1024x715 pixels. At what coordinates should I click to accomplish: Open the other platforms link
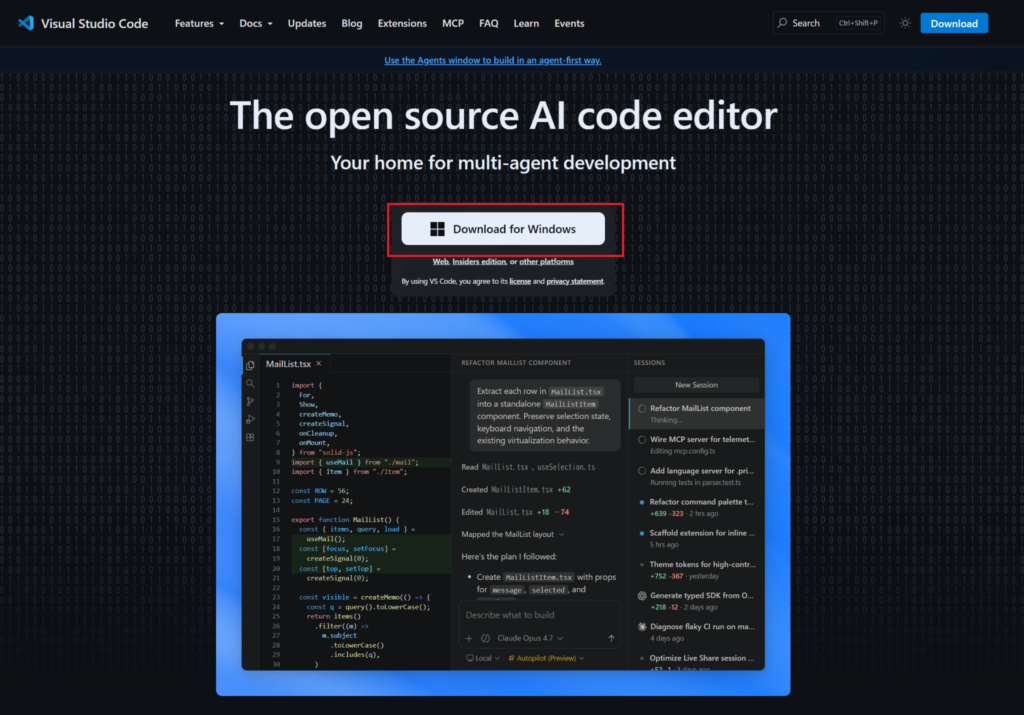tap(547, 262)
